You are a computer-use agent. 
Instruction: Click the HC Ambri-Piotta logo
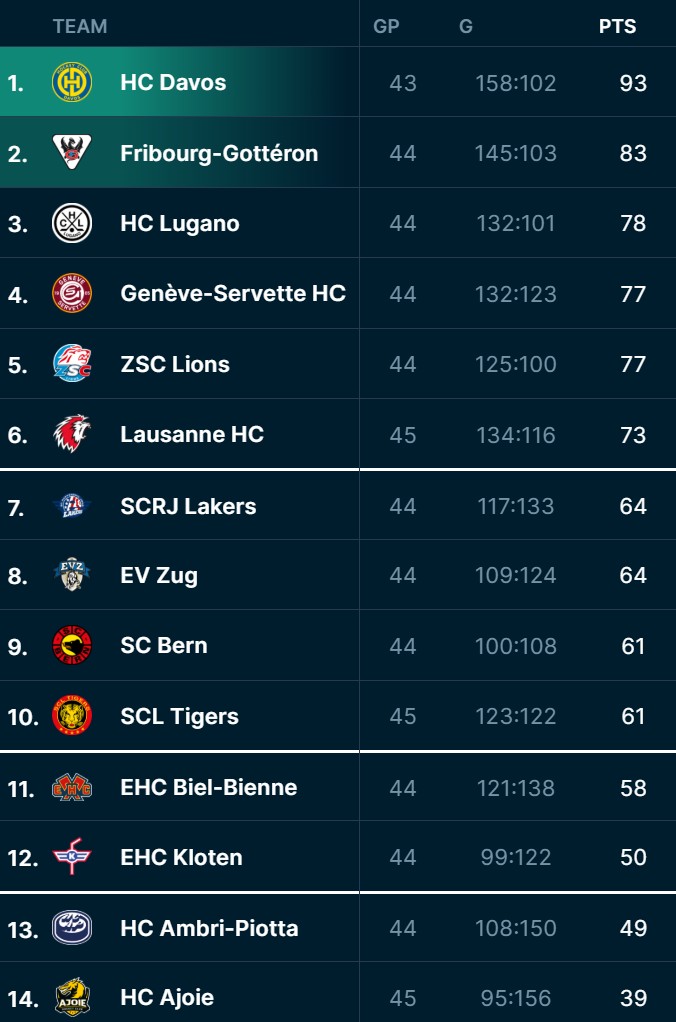[x=72, y=928]
